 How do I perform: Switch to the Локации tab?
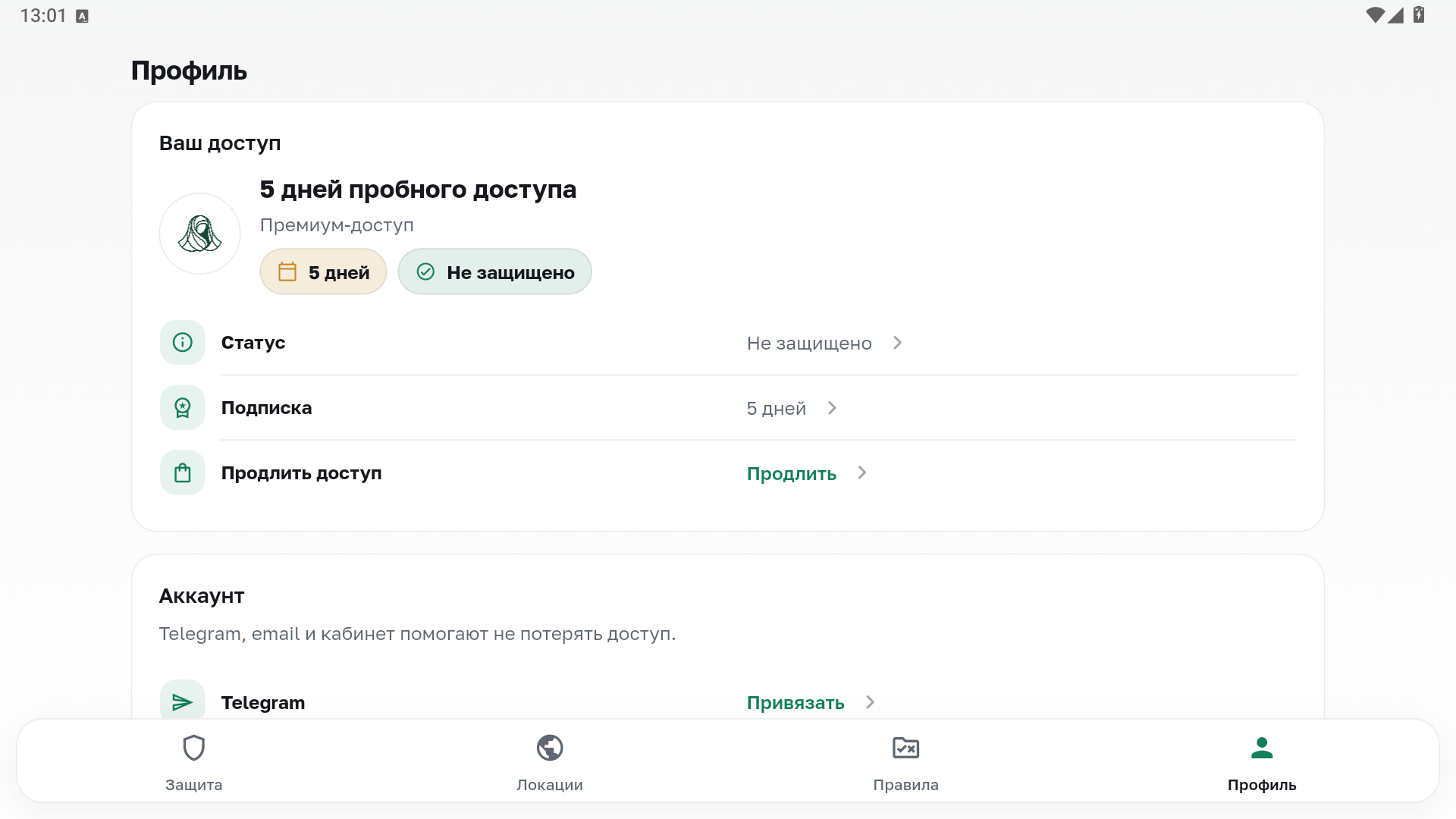[x=550, y=761]
